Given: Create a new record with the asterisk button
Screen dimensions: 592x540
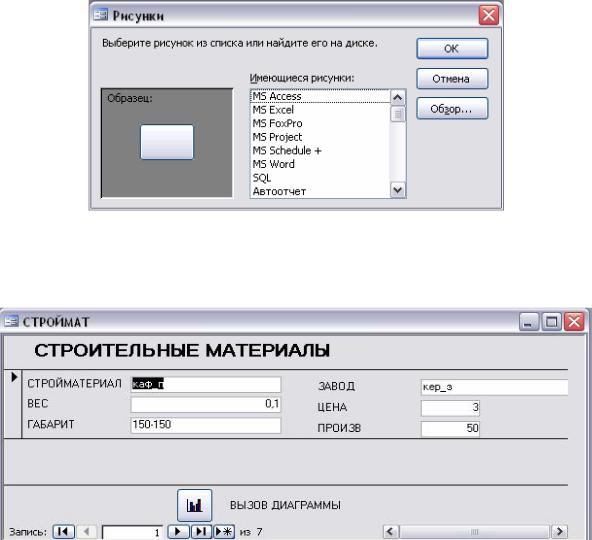Looking at the screenshot, I should pos(224,532).
